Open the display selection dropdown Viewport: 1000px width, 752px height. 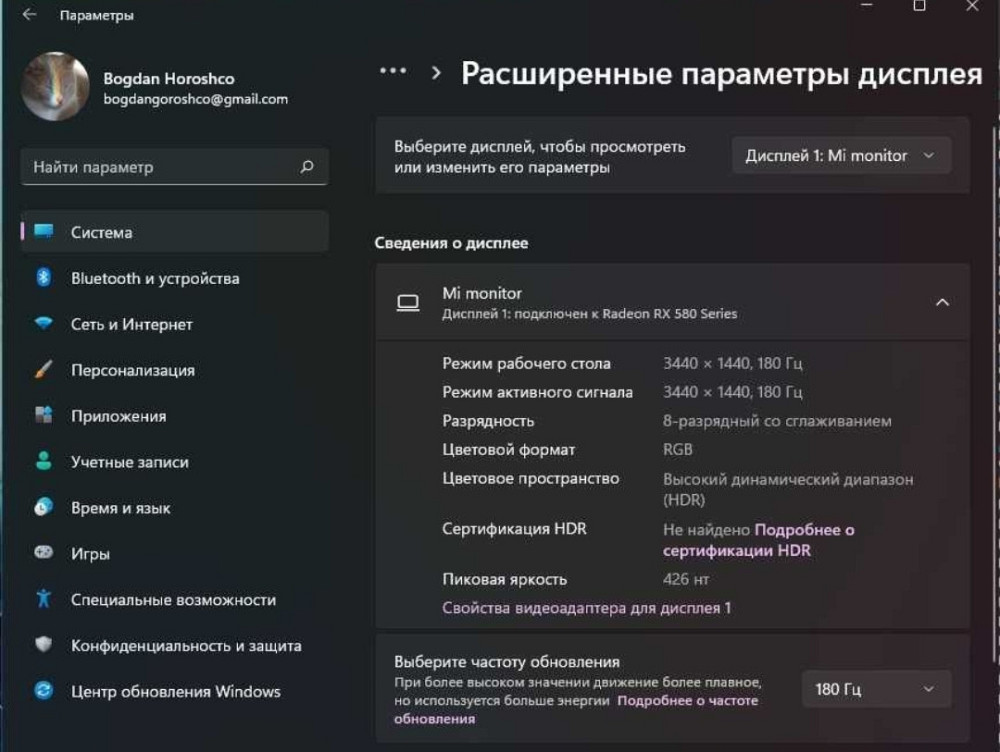click(840, 155)
